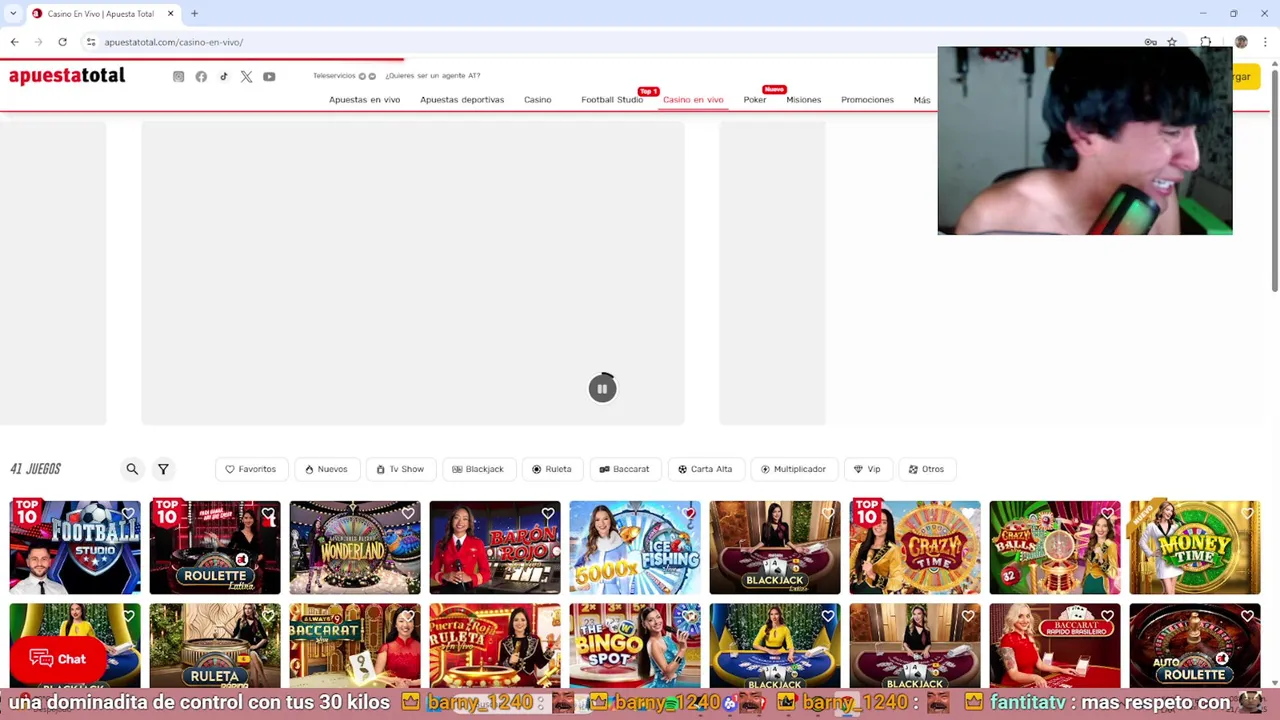Click the Teleservicios link
This screenshot has height=720, width=1280.
(x=334, y=76)
